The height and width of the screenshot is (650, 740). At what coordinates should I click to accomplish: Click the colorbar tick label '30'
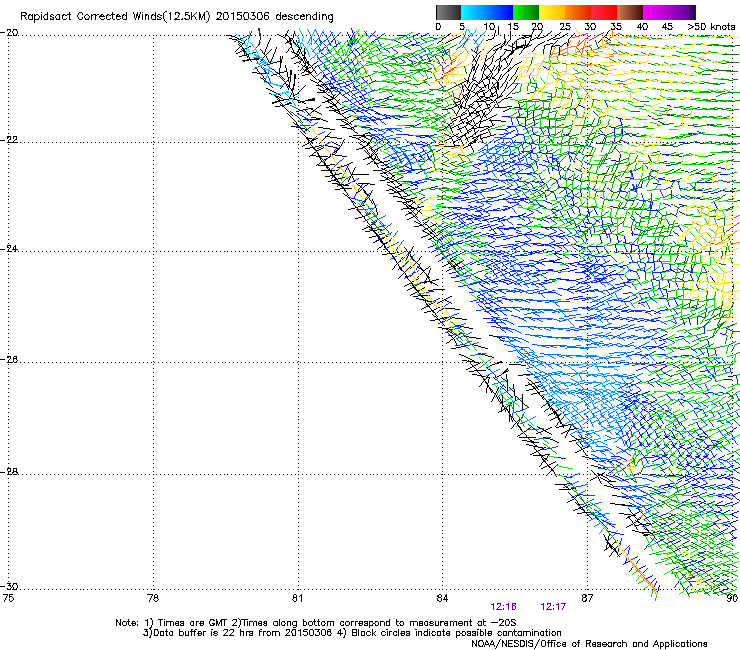tap(590, 27)
